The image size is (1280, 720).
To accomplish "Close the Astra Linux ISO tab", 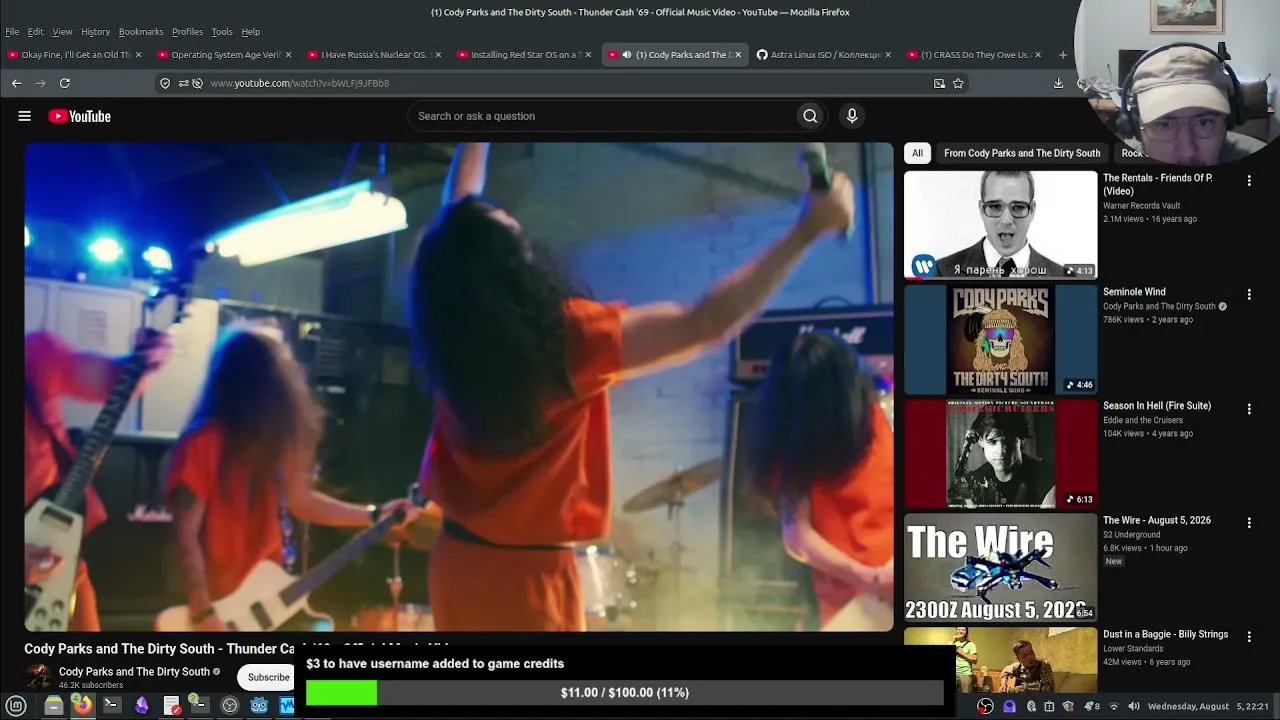I will [x=888, y=55].
